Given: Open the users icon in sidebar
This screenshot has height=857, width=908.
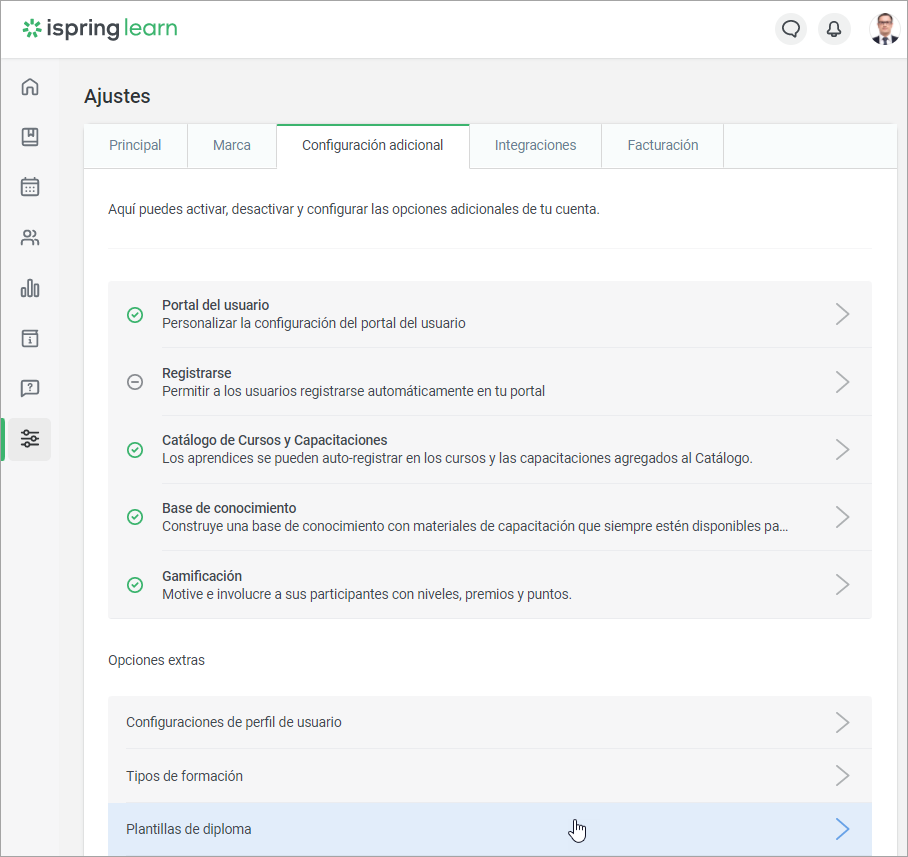Looking at the screenshot, I should point(30,238).
